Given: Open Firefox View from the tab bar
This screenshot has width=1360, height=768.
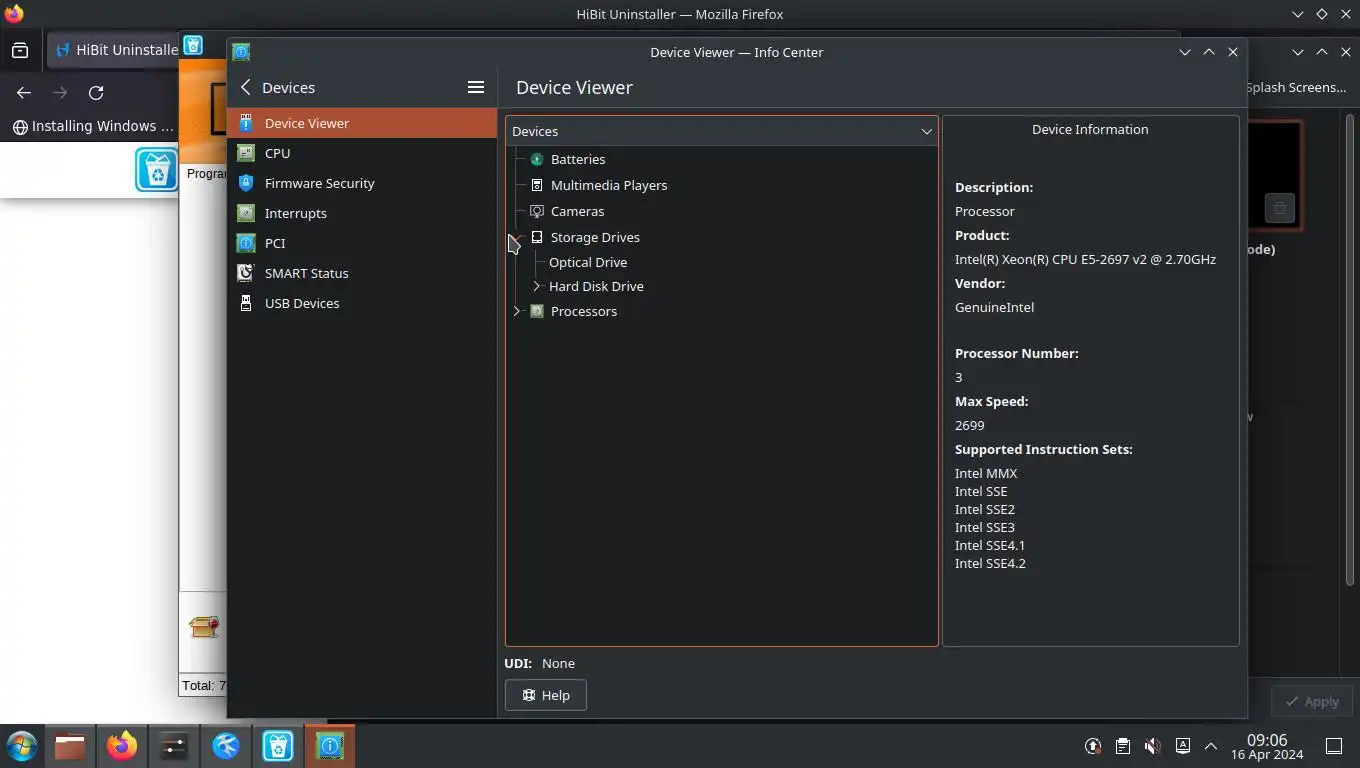Looking at the screenshot, I should click(x=20, y=50).
